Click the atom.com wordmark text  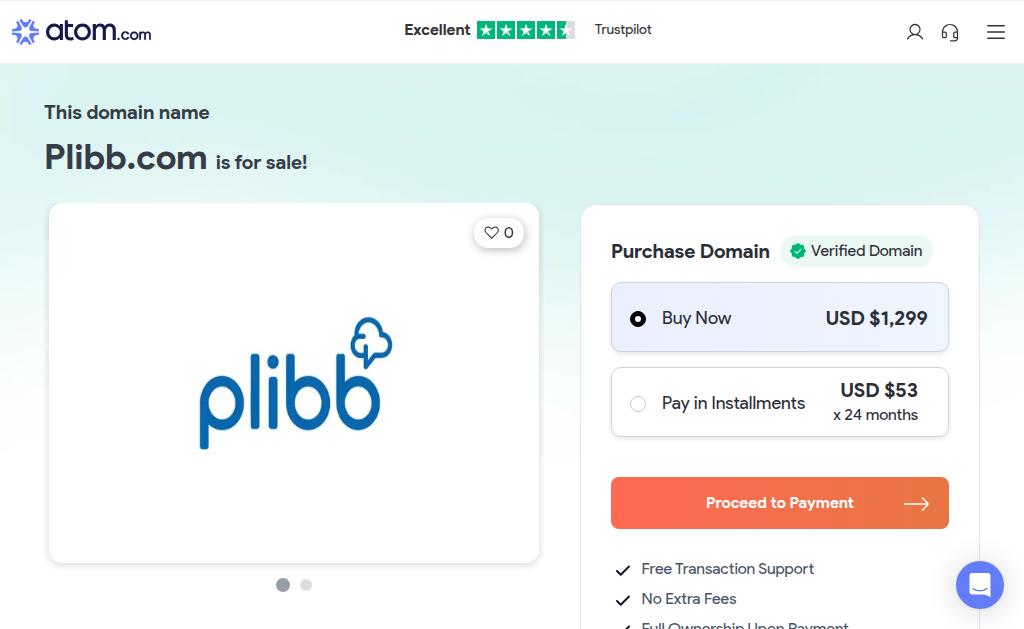click(98, 31)
